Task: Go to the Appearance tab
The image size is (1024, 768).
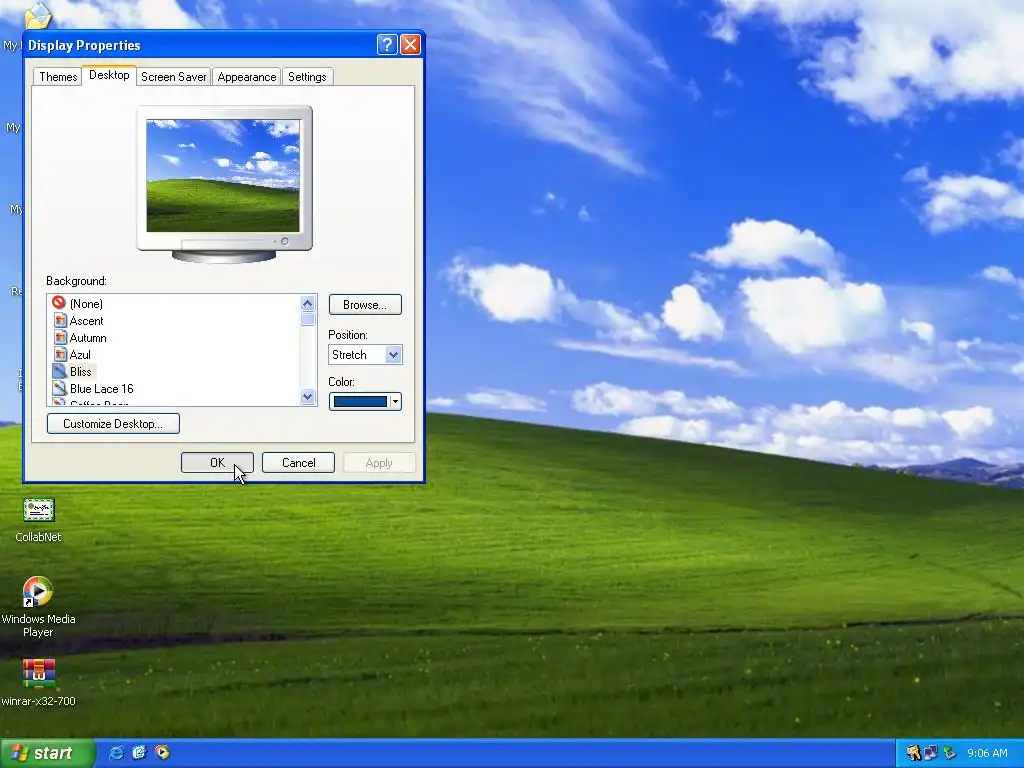Action: pos(247,76)
